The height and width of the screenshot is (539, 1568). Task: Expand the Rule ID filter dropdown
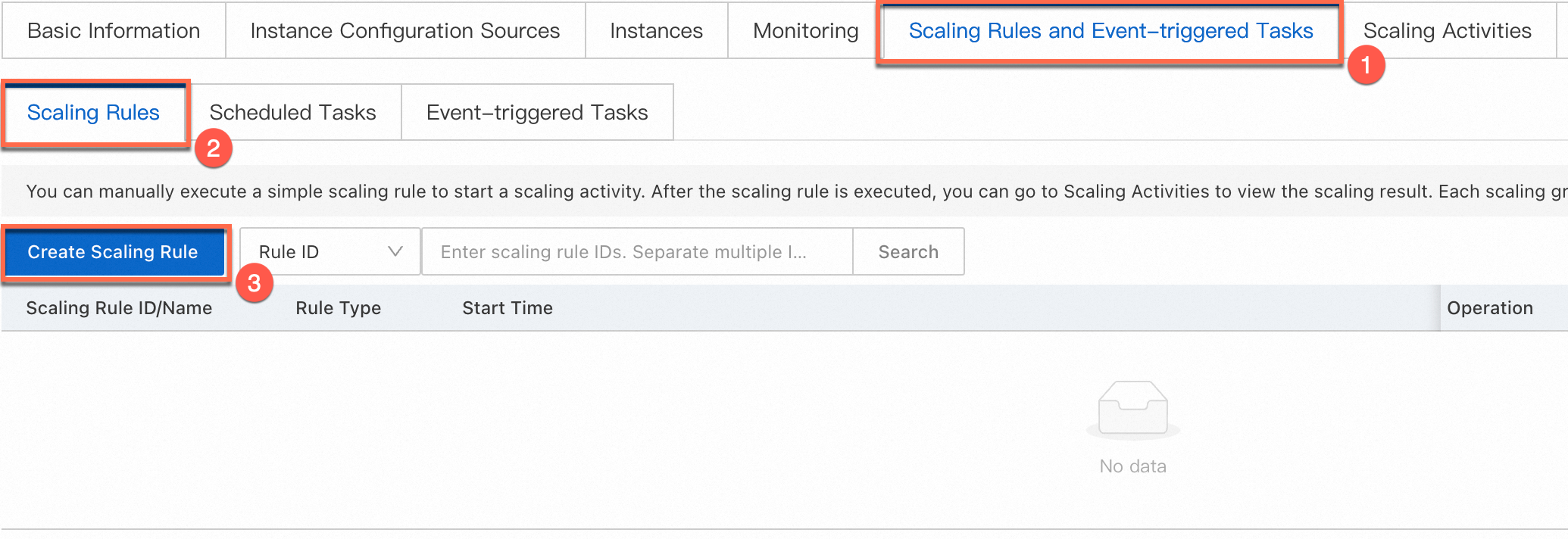click(330, 251)
